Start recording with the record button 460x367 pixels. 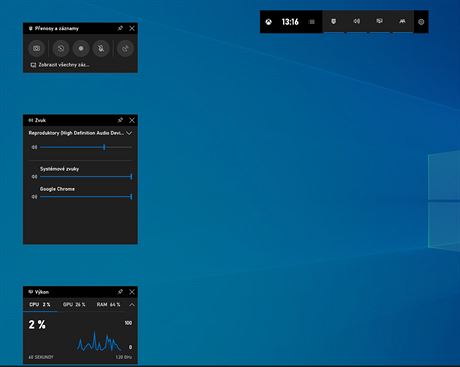tap(81, 48)
